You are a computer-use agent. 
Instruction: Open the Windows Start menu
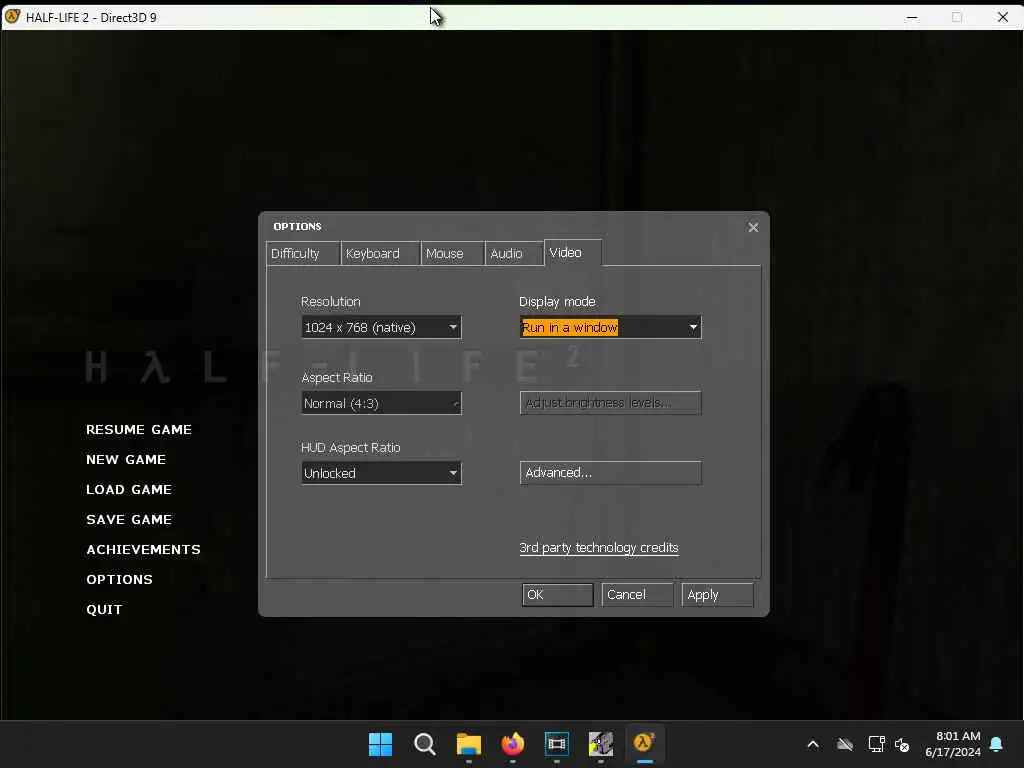[x=381, y=744]
